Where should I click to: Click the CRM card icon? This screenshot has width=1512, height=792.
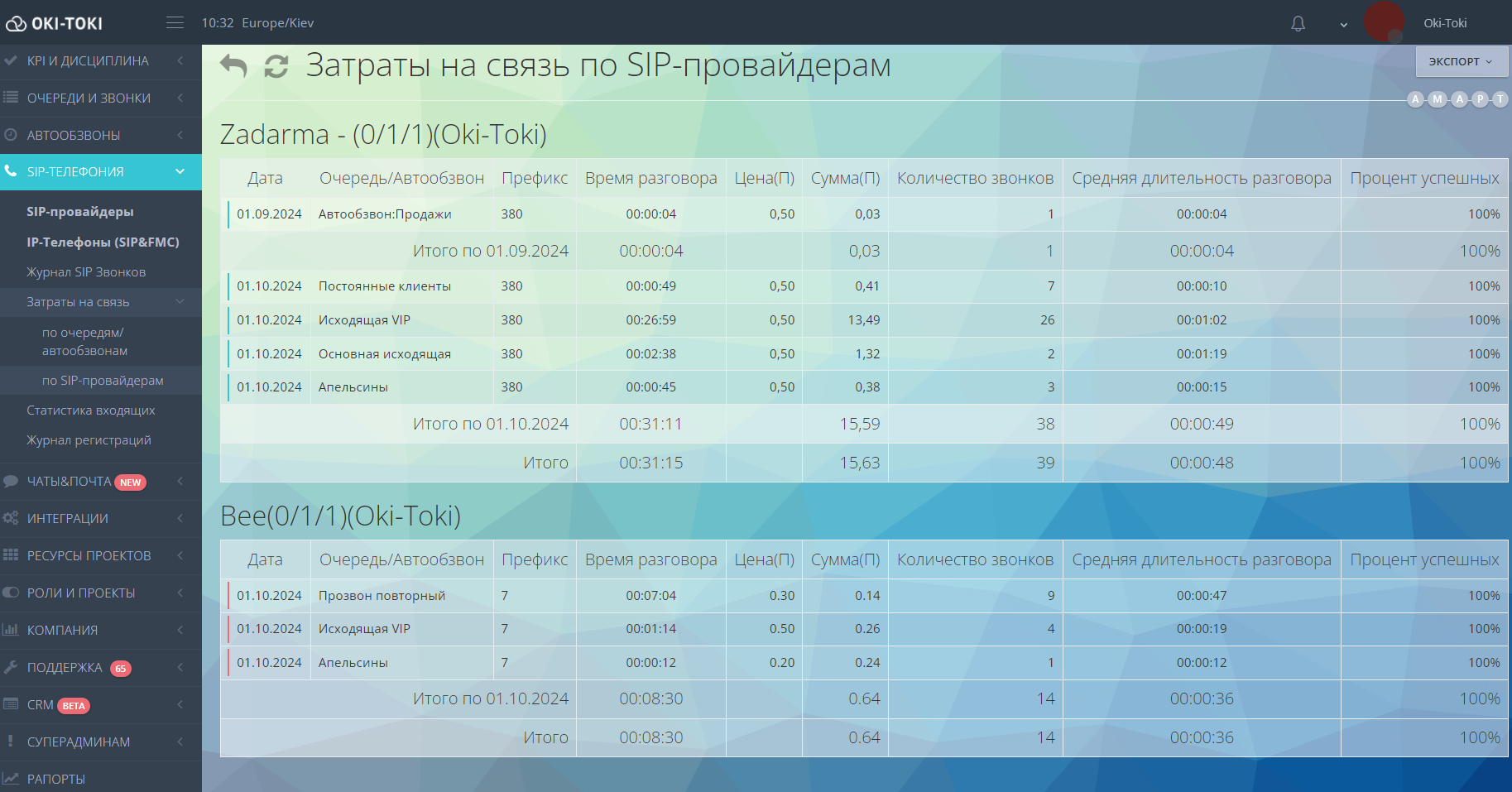click(x=11, y=704)
